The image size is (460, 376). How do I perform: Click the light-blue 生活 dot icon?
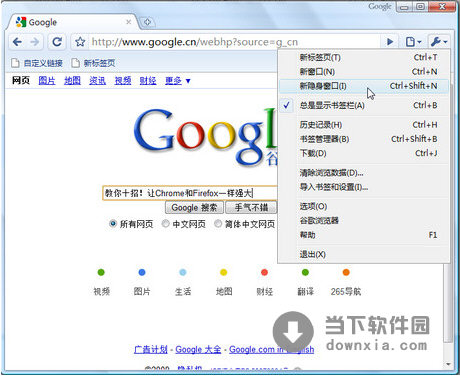coord(183,272)
